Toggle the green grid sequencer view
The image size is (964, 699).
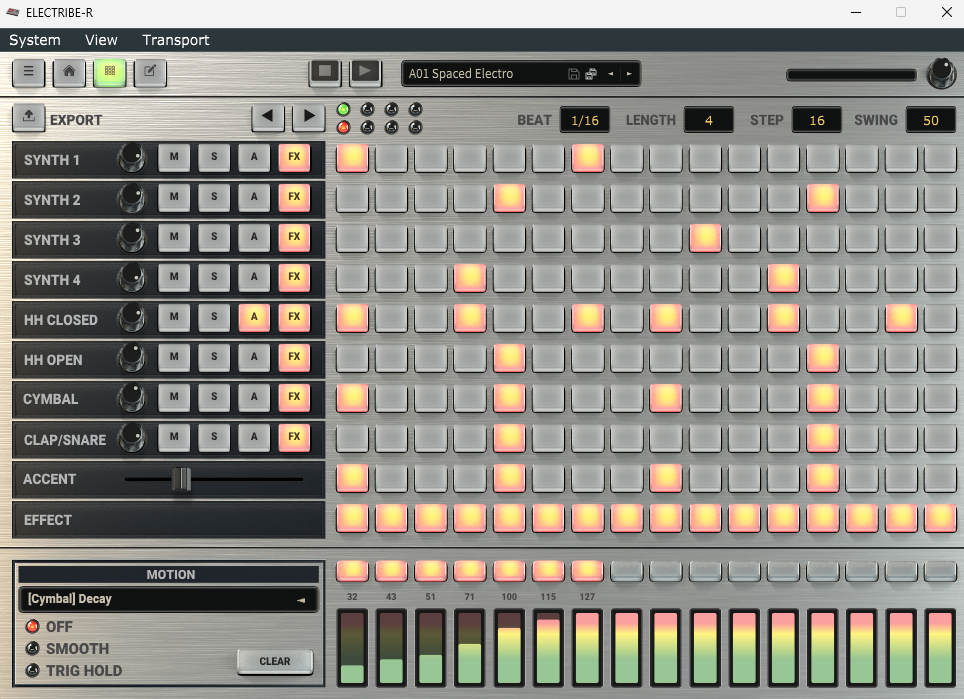[x=109, y=73]
